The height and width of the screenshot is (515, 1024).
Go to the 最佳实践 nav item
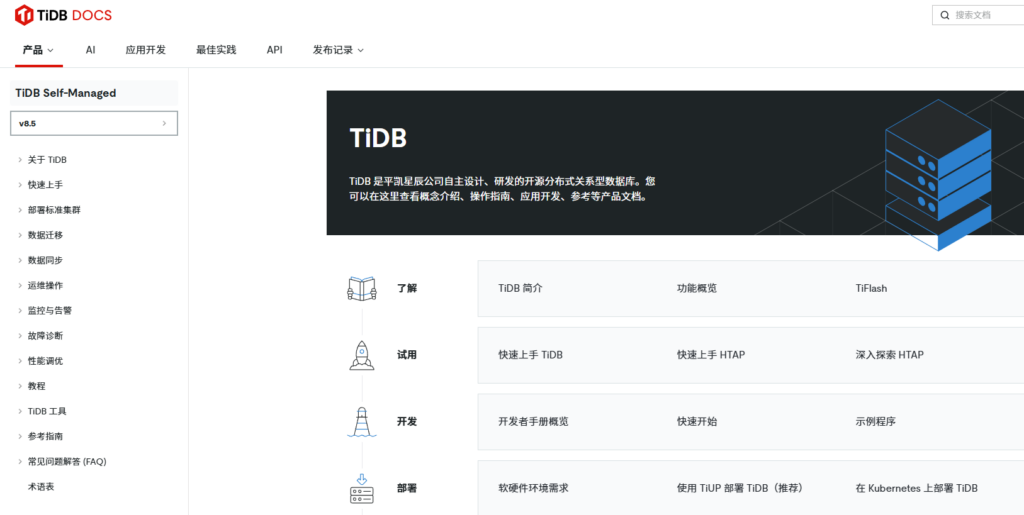216,50
